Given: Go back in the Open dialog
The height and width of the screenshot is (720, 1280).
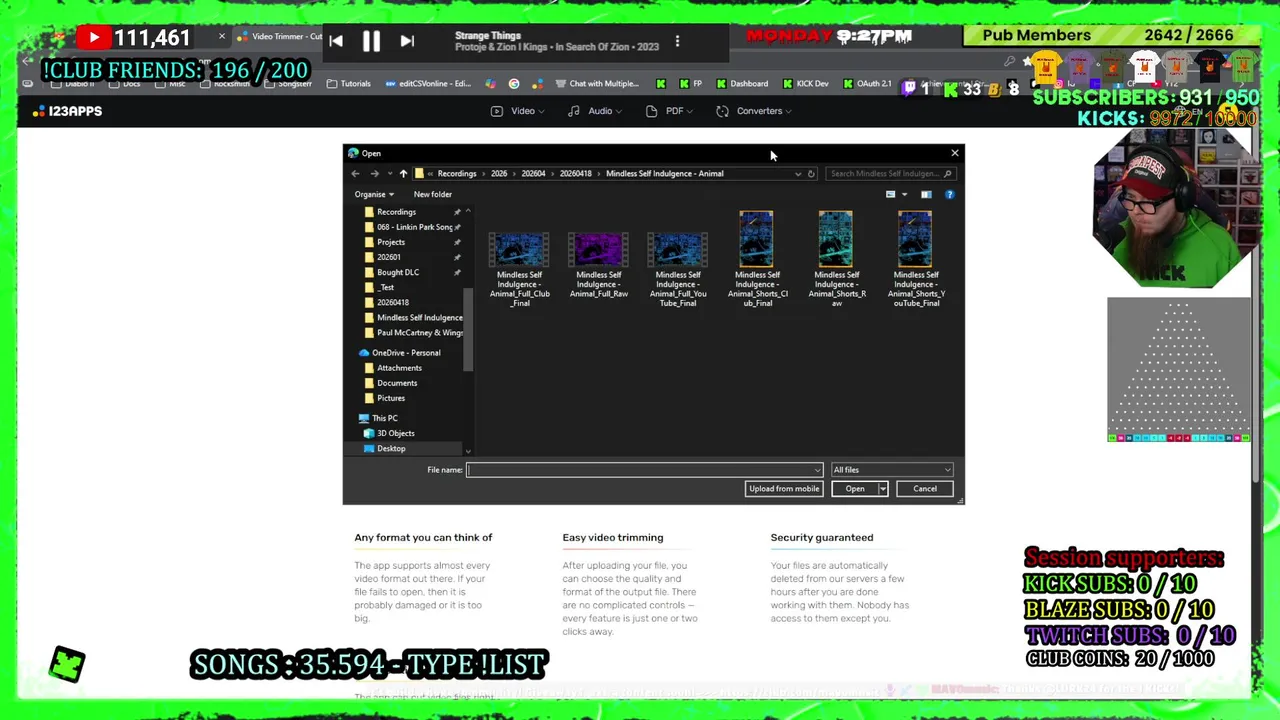Looking at the screenshot, I should (355, 174).
